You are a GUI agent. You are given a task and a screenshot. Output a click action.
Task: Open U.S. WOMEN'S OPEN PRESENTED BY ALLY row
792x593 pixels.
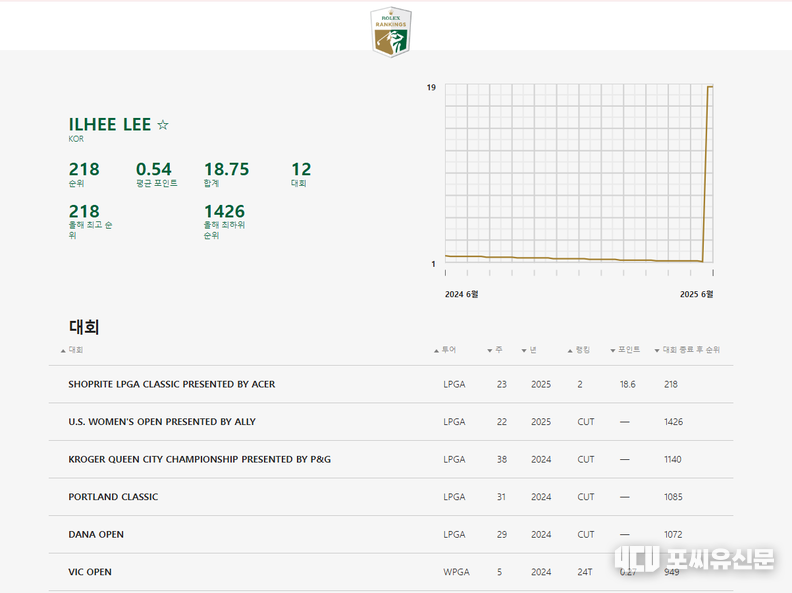coord(391,422)
